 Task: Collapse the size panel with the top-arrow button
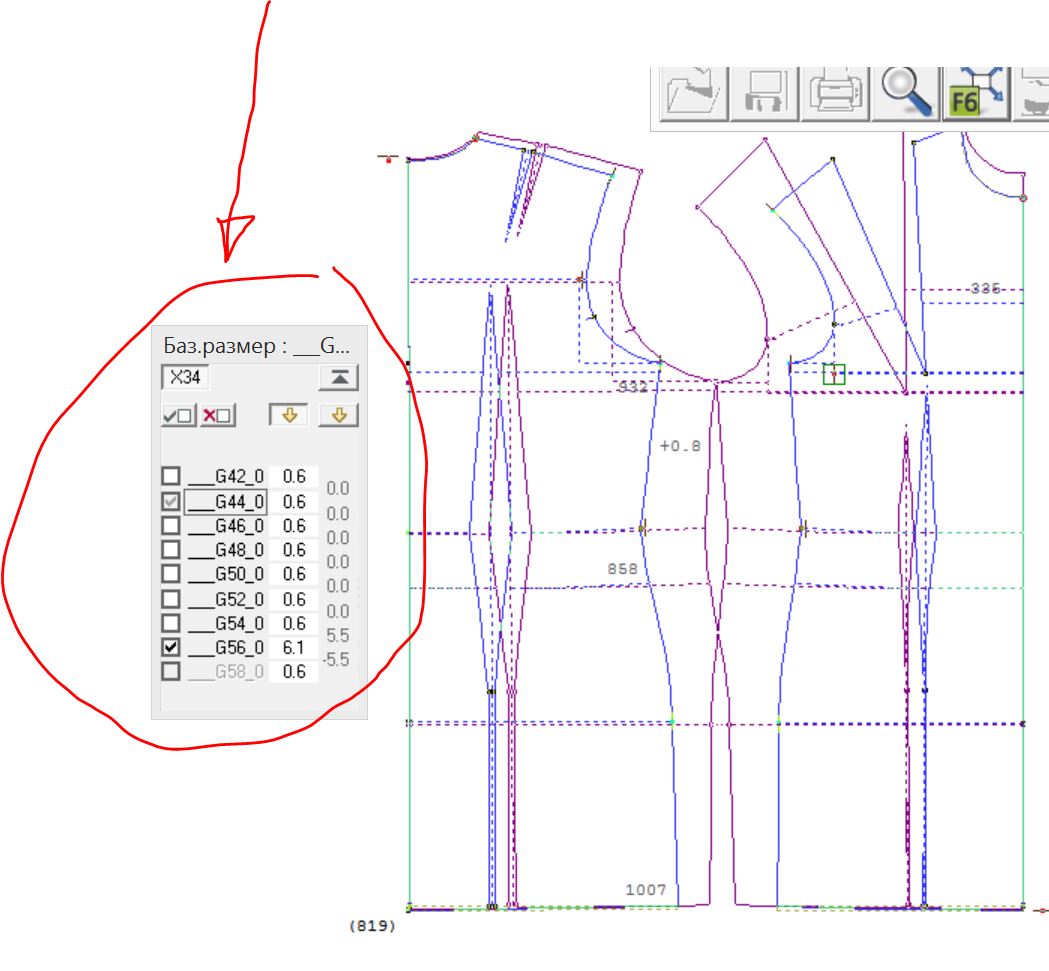coord(339,378)
